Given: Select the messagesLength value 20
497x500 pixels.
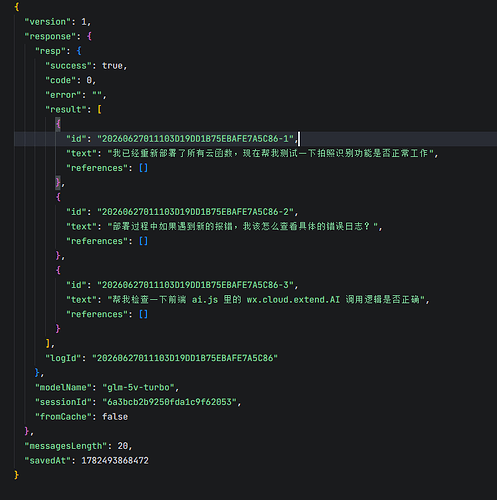Looking at the screenshot, I should (x=122, y=446).
